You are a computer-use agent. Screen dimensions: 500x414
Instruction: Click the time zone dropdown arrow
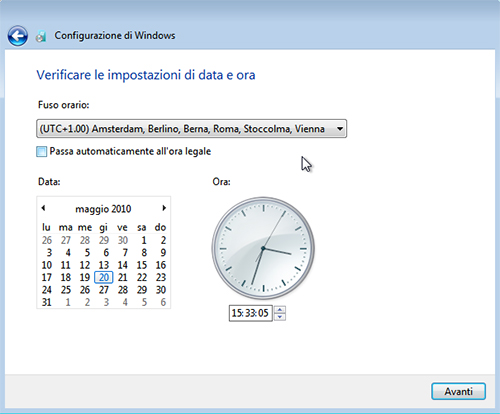pyautogui.click(x=340, y=129)
